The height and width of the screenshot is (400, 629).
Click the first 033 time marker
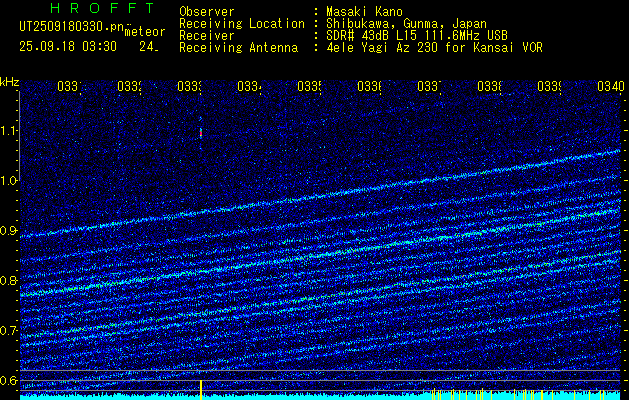(69, 87)
